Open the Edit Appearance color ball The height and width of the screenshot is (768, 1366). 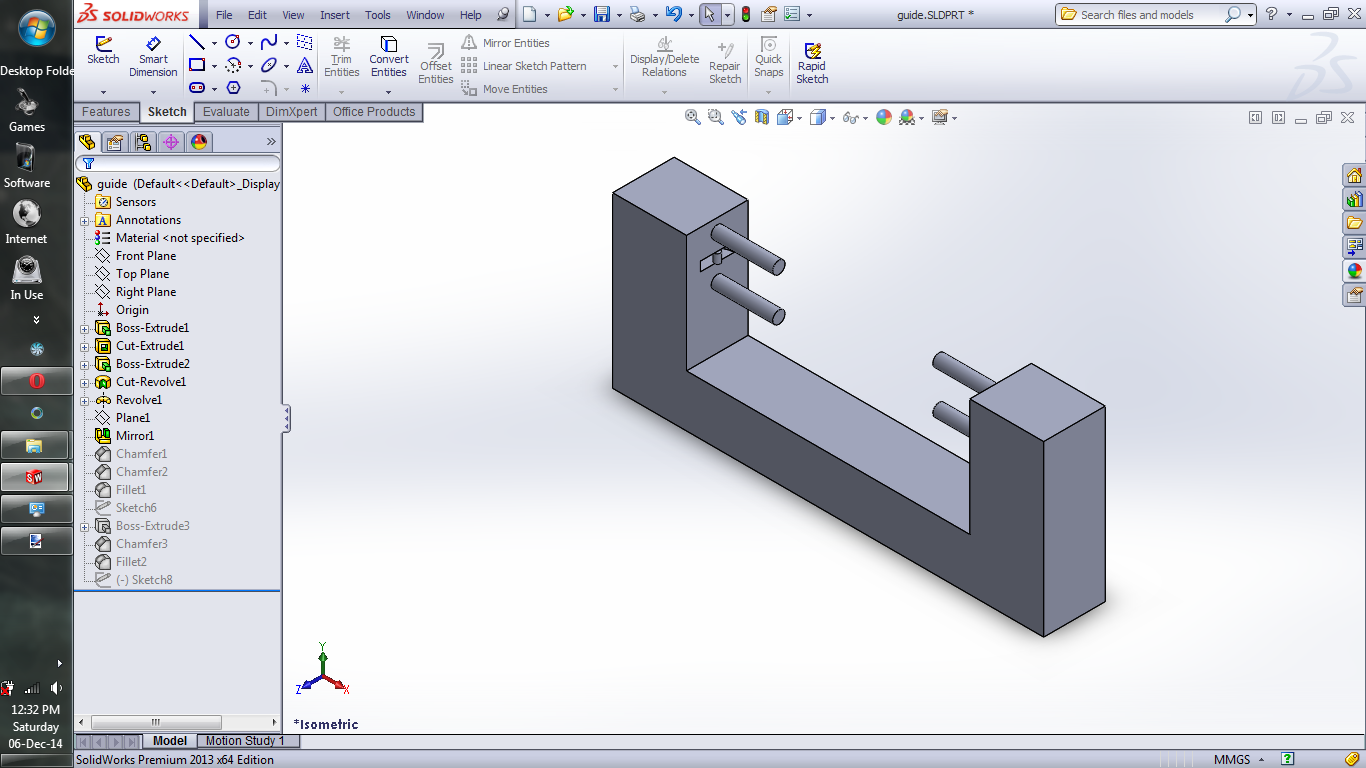[x=883, y=117]
